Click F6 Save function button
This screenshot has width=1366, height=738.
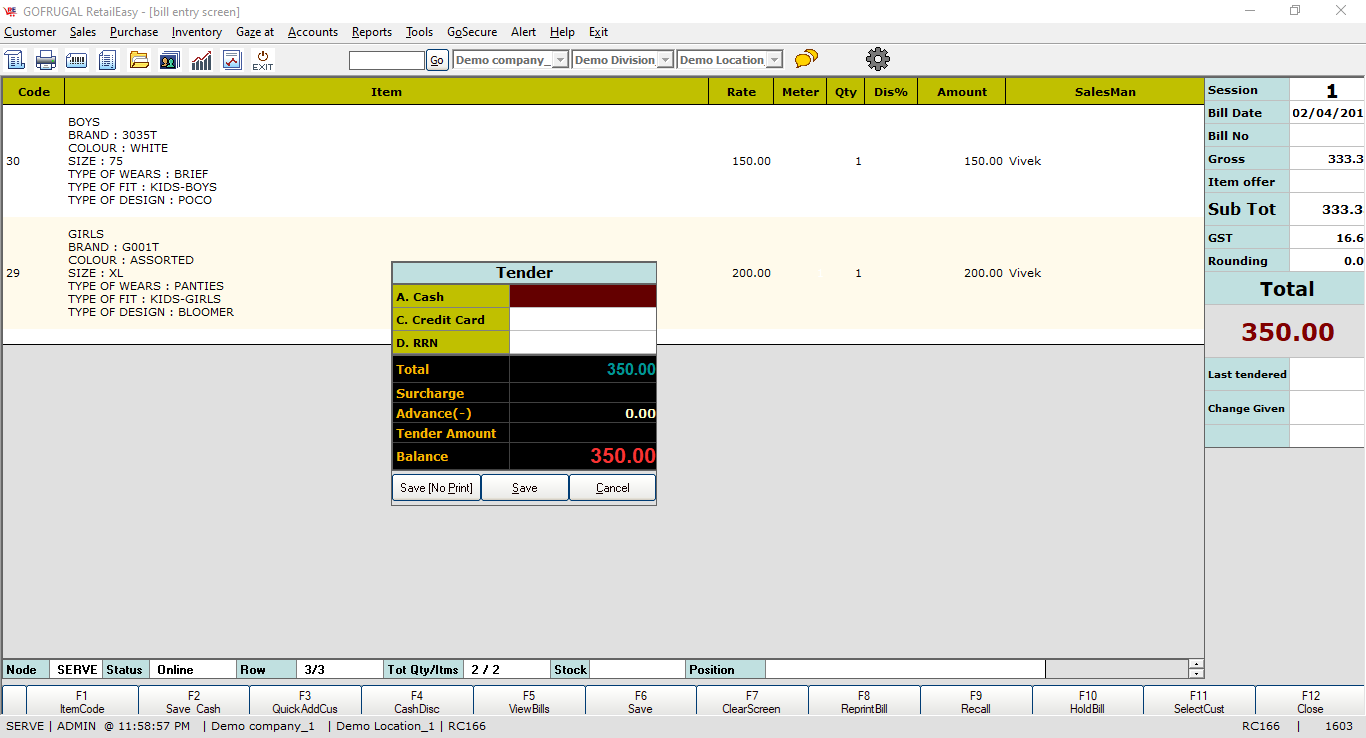[641, 702]
